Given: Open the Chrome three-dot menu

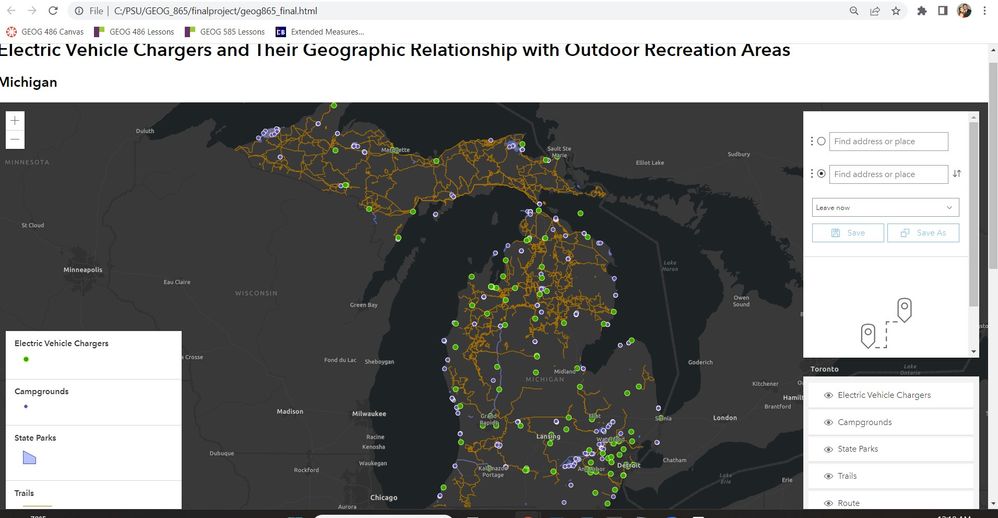Looking at the screenshot, I should tap(985, 11).
